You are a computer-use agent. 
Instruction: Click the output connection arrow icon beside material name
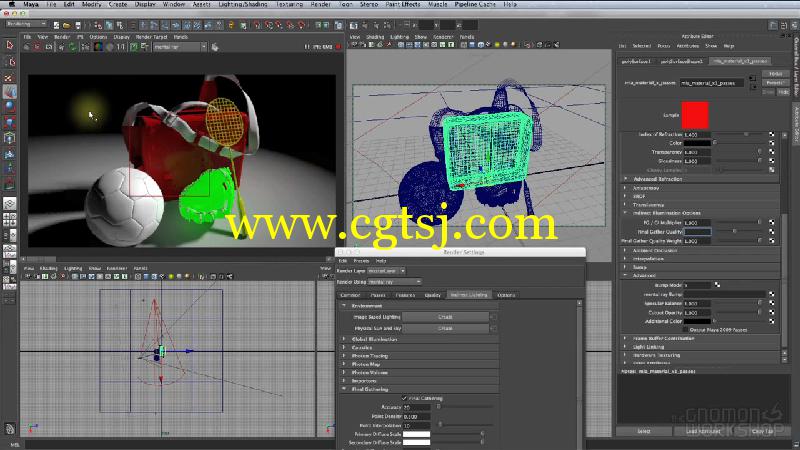coord(753,87)
